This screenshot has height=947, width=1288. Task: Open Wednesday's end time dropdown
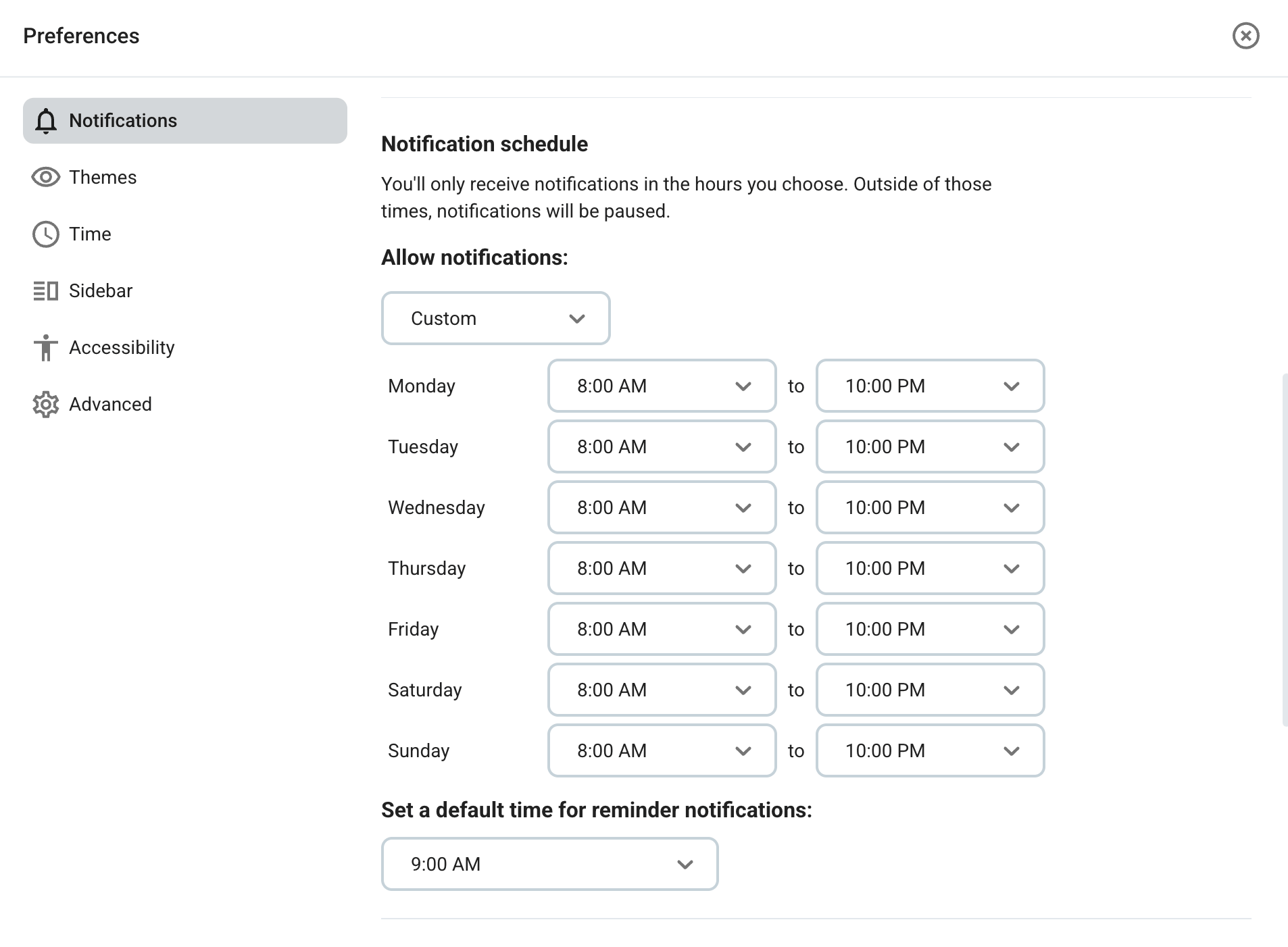coord(930,507)
